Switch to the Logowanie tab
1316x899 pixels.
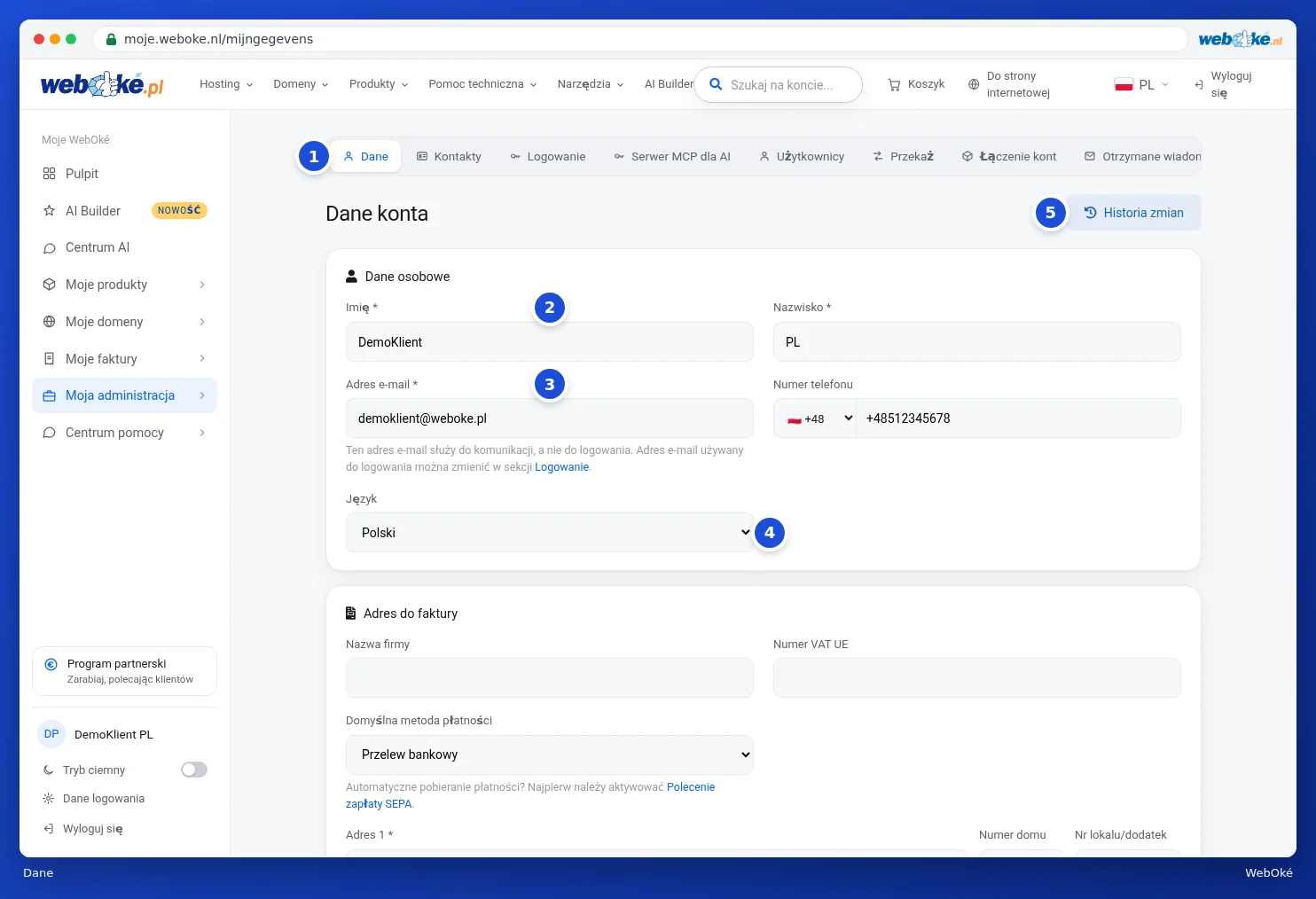[x=547, y=156]
